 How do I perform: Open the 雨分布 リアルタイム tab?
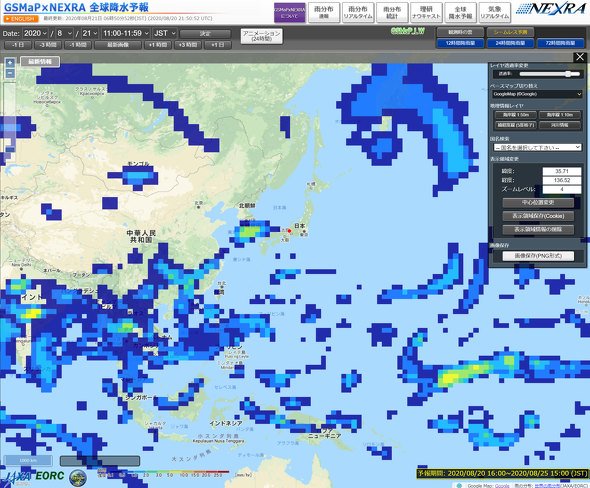[x=358, y=13]
